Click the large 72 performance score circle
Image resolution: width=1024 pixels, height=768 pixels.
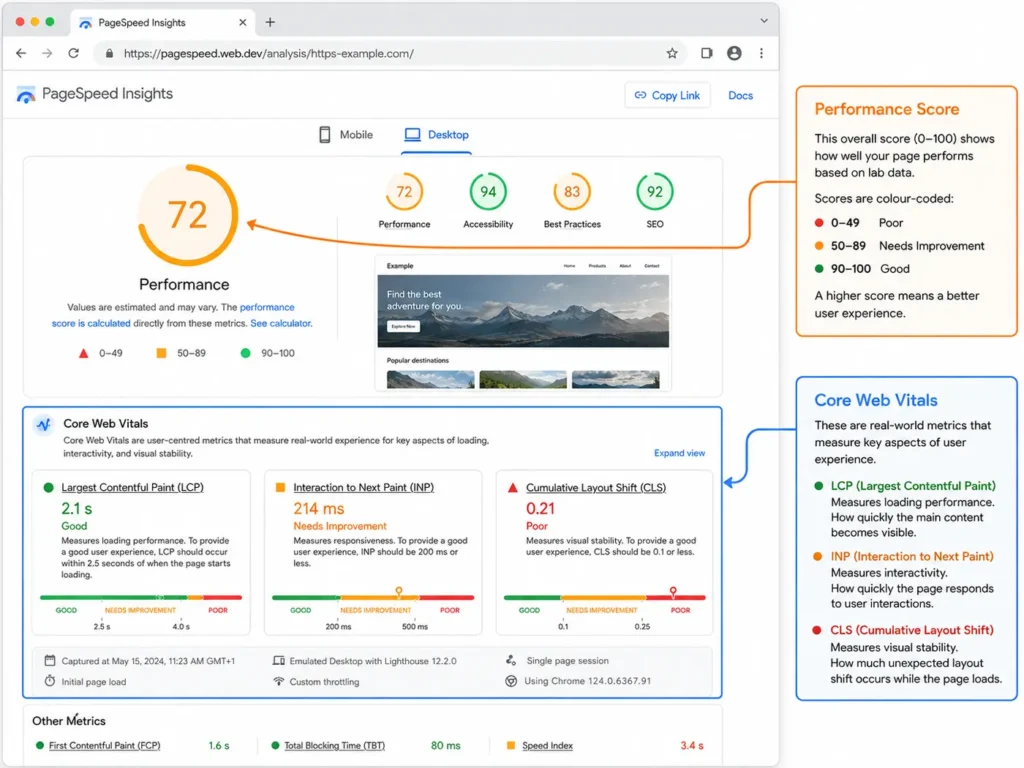[187, 215]
